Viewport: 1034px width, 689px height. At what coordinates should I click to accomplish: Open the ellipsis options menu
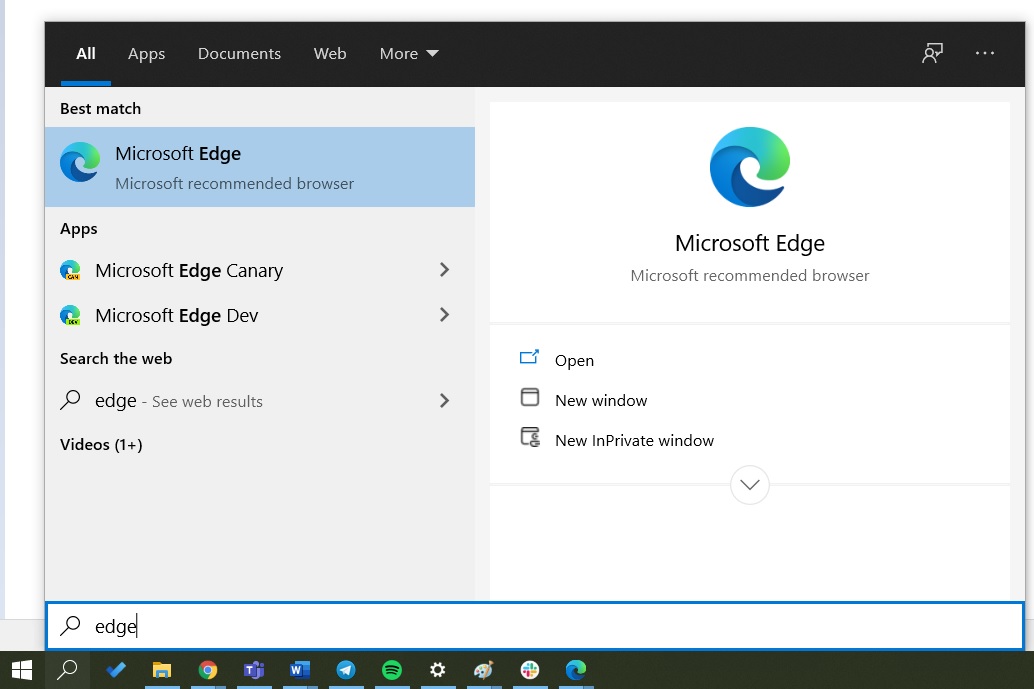pos(985,53)
